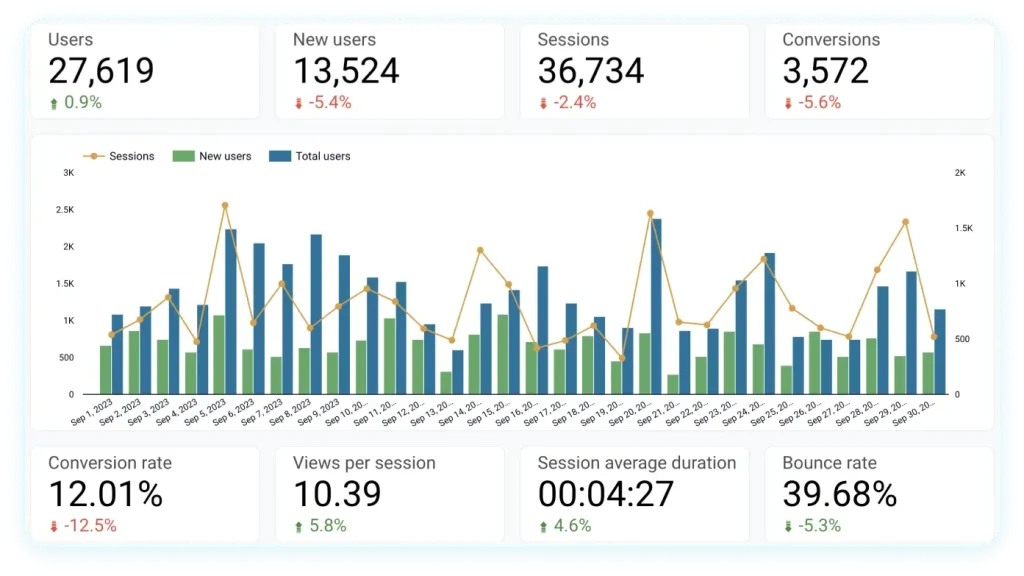Click the green down arrow under Bounce rate
The width and height of the screenshot is (1024, 576).
pos(788,526)
